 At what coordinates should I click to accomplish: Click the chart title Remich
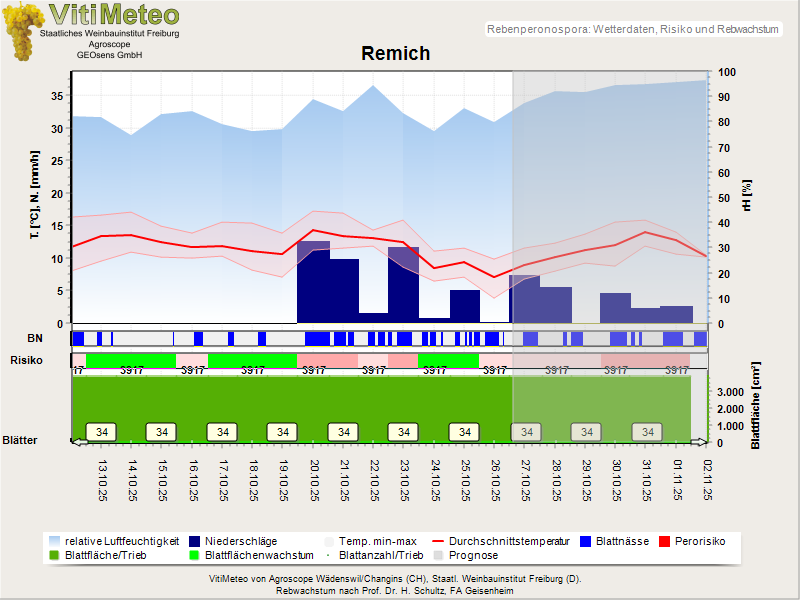pos(395,54)
